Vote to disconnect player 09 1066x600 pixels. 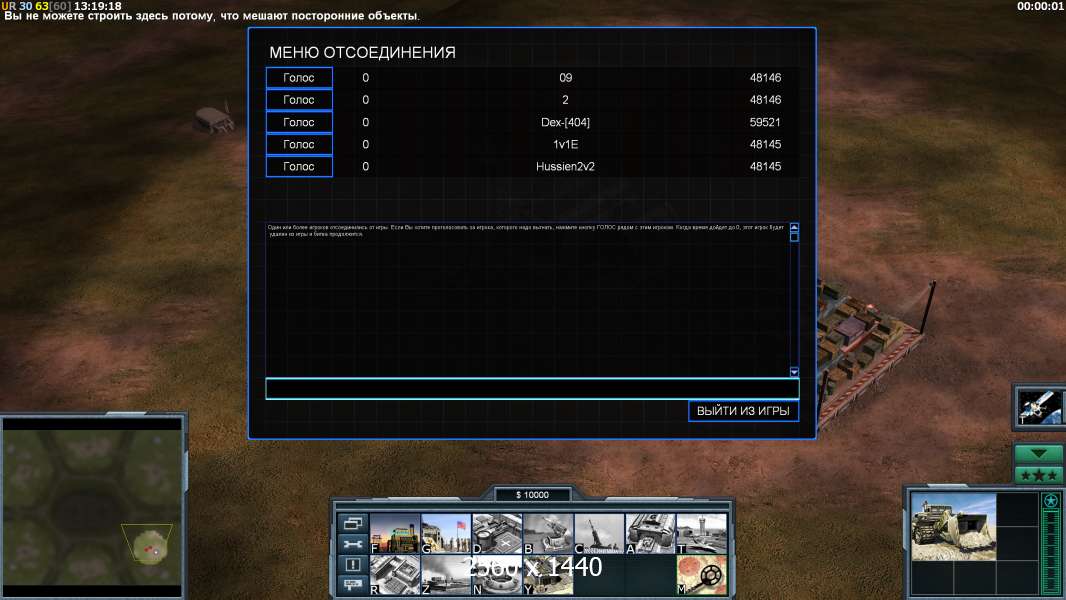pyautogui.click(x=299, y=77)
